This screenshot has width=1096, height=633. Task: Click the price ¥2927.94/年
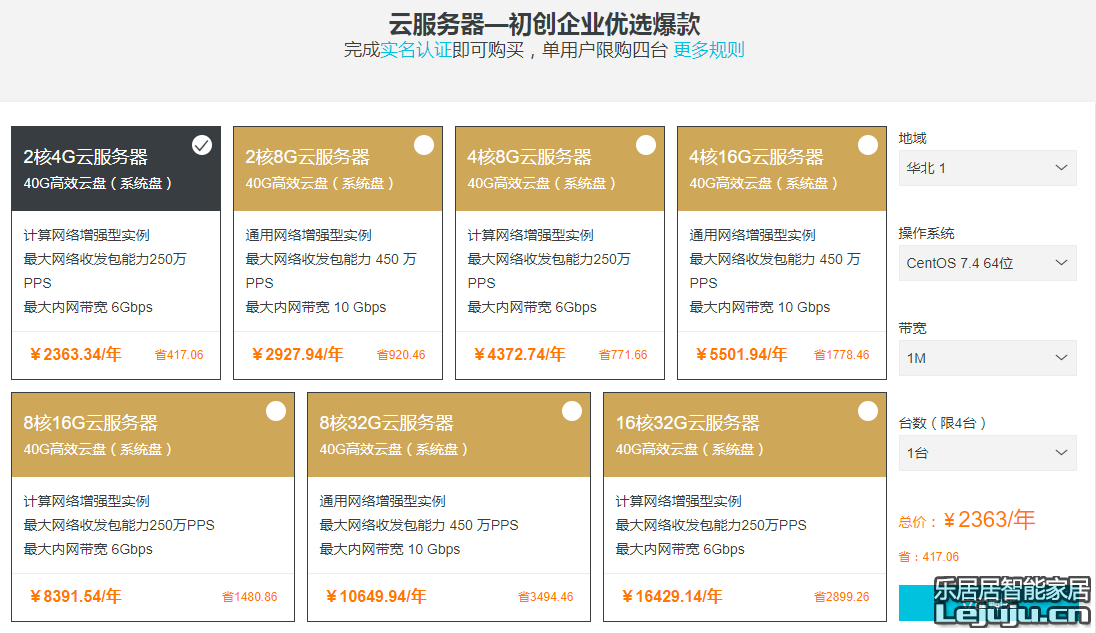[298, 355]
